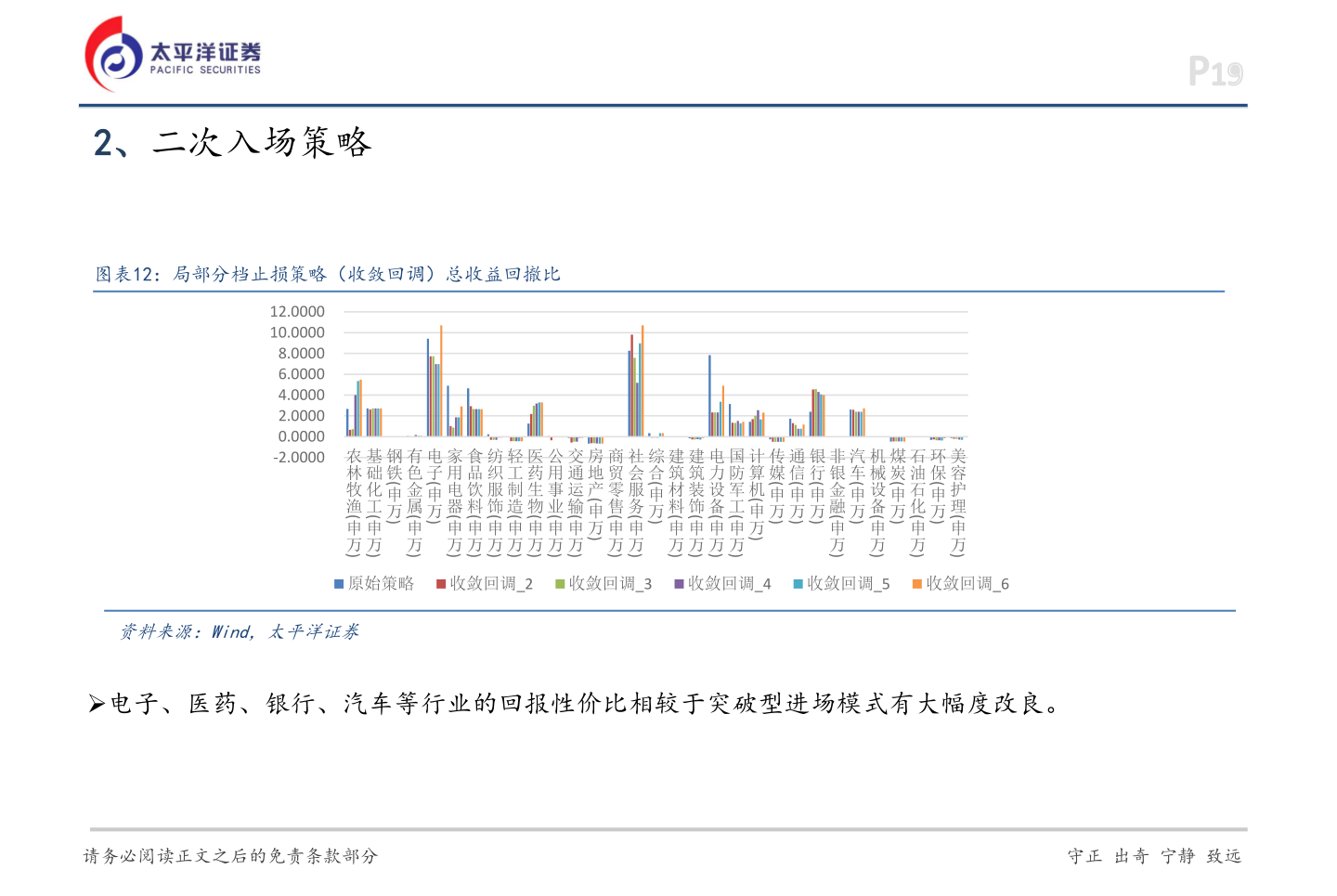This screenshot has height=896, width=1337.
Task: Click the chart caption 图表12
Action: click(328, 274)
